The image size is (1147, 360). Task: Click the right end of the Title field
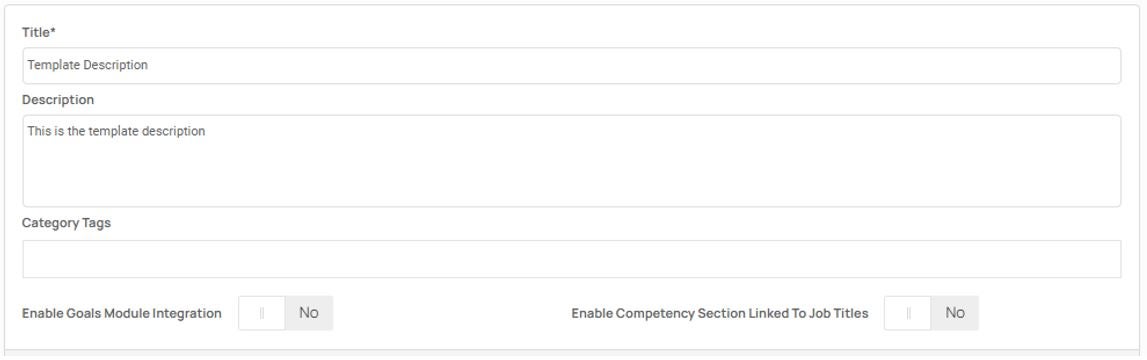(x=1097, y=66)
